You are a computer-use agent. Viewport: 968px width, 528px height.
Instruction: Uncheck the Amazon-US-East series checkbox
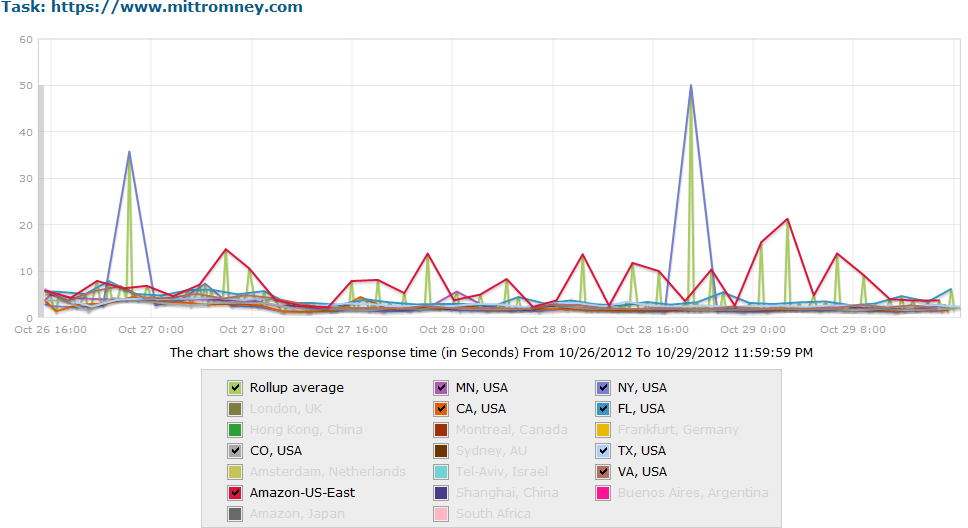tap(235, 493)
